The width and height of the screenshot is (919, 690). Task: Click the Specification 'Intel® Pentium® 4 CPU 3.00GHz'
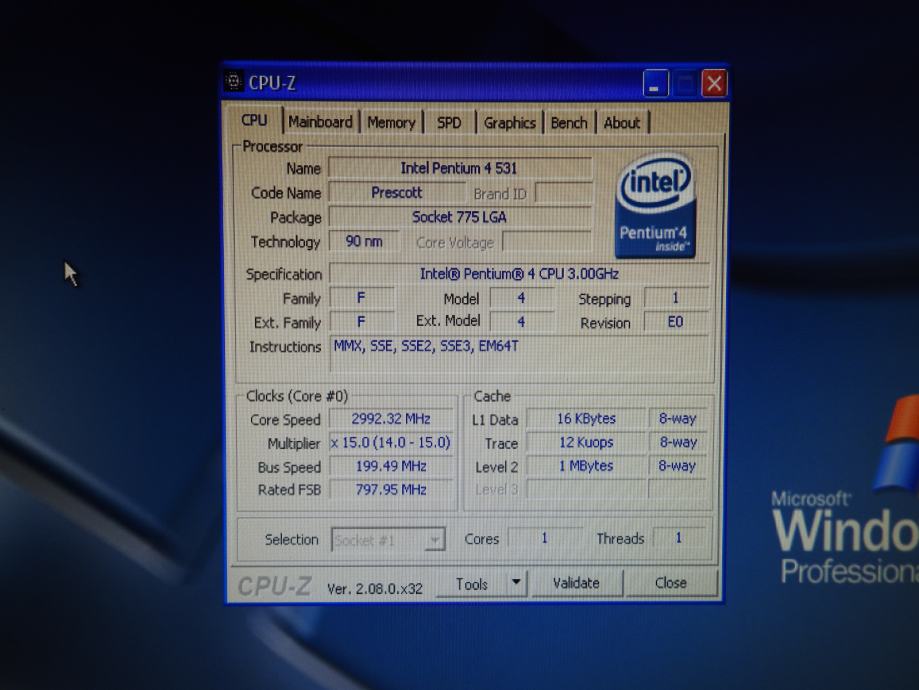click(519, 274)
